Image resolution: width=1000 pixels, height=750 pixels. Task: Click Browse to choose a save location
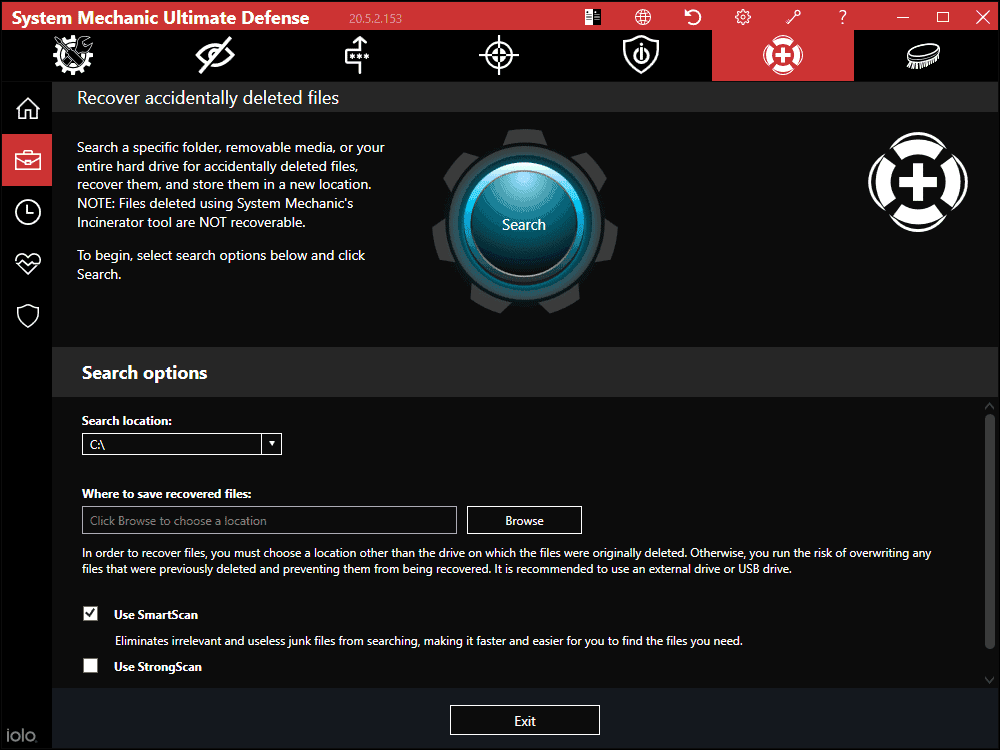[524, 520]
